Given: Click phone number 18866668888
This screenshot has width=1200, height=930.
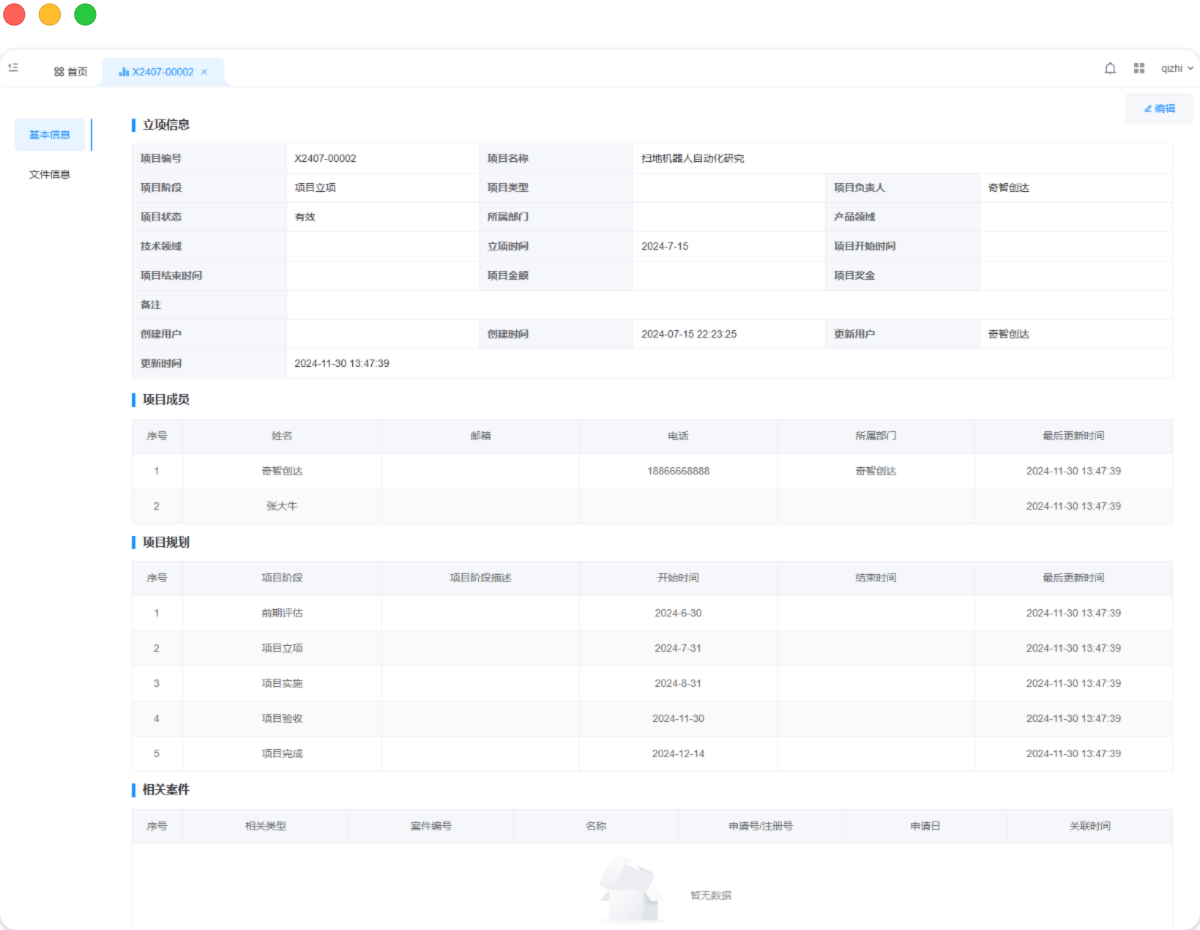Looking at the screenshot, I should tap(678, 471).
